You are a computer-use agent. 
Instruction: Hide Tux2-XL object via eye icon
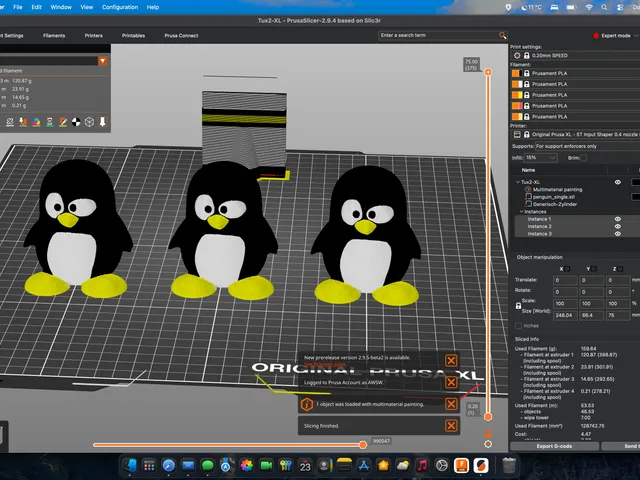[618, 182]
